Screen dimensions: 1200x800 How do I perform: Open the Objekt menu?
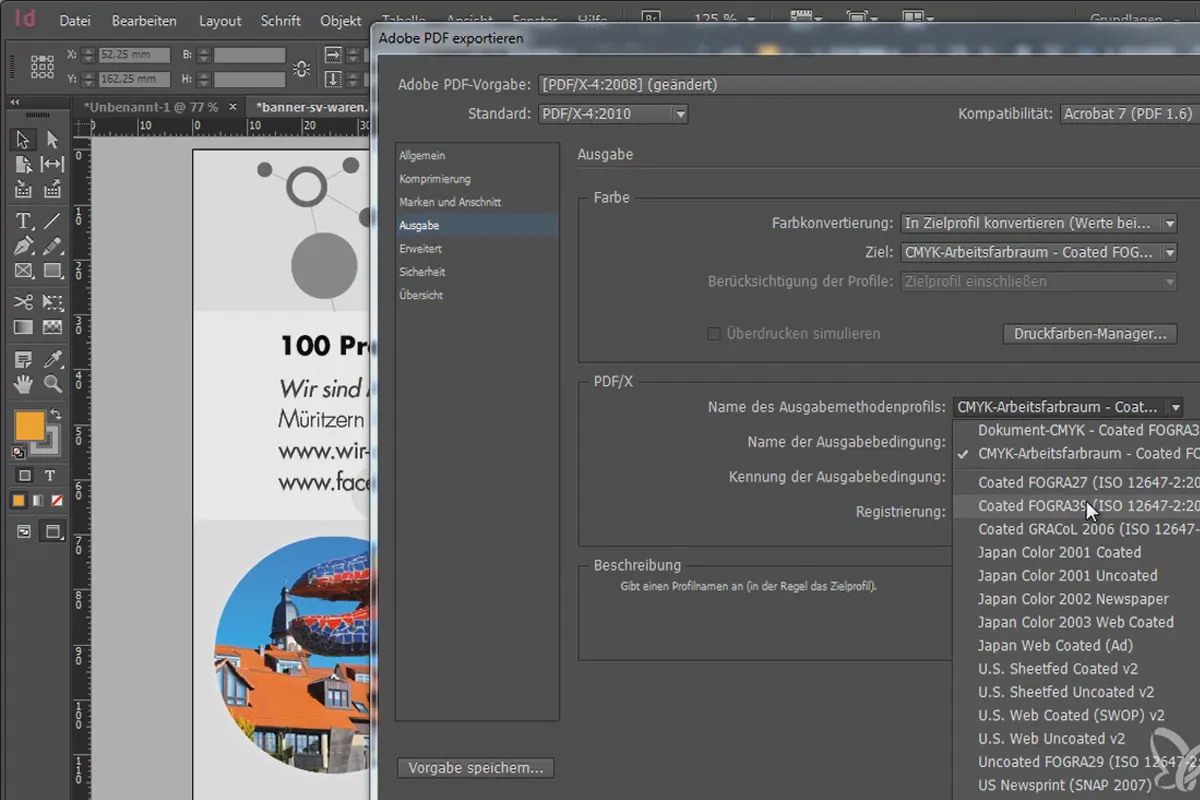coord(341,20)
